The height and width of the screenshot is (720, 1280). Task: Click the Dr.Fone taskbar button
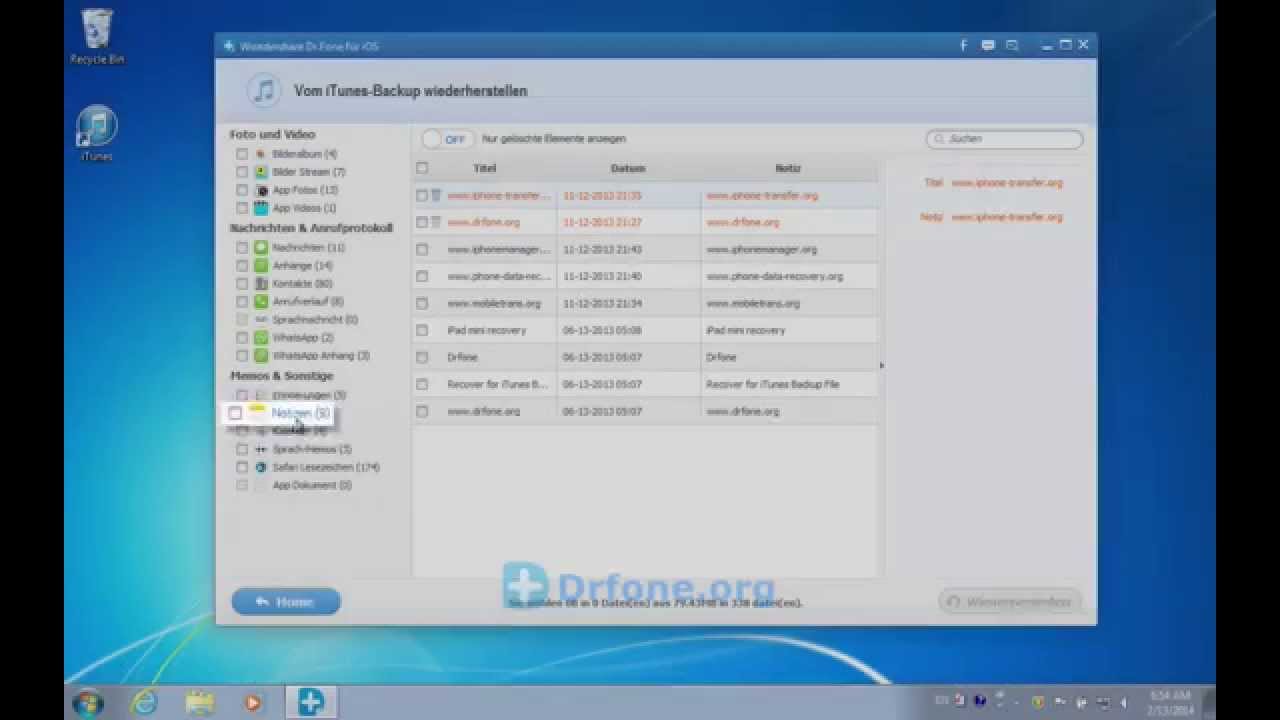pyautogui.click(x=310, y=702)
